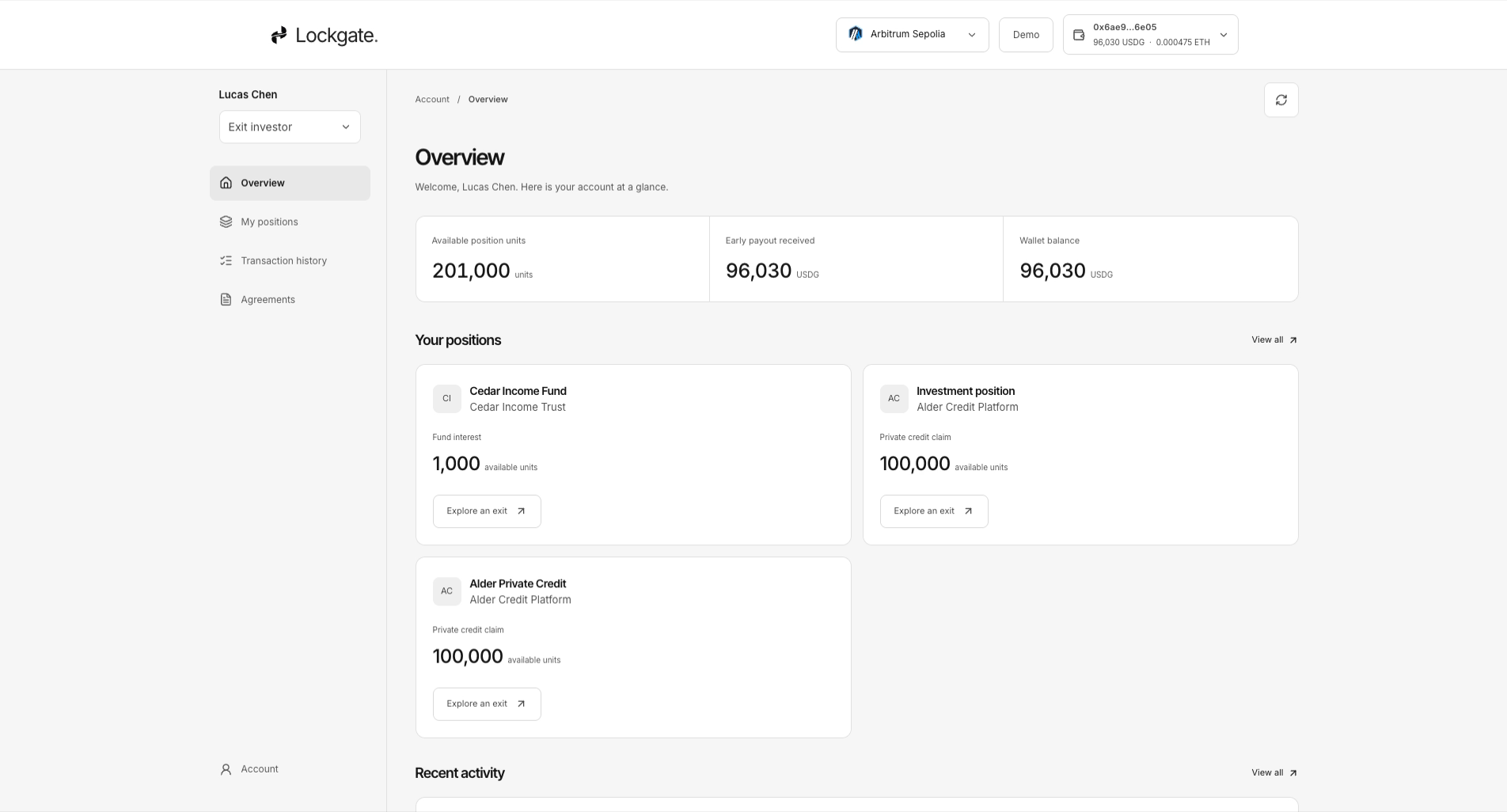The image size is (1507, 812).
Task: Open the Arbitrum Sepolia network dropdown
Action: click(x=912, y=35)
